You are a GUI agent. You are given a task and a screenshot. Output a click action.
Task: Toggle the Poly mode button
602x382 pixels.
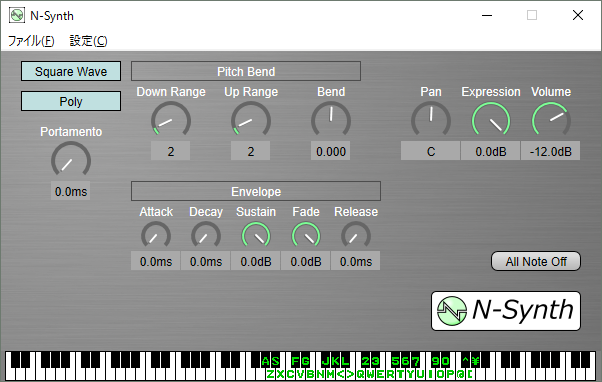(71, 101)
